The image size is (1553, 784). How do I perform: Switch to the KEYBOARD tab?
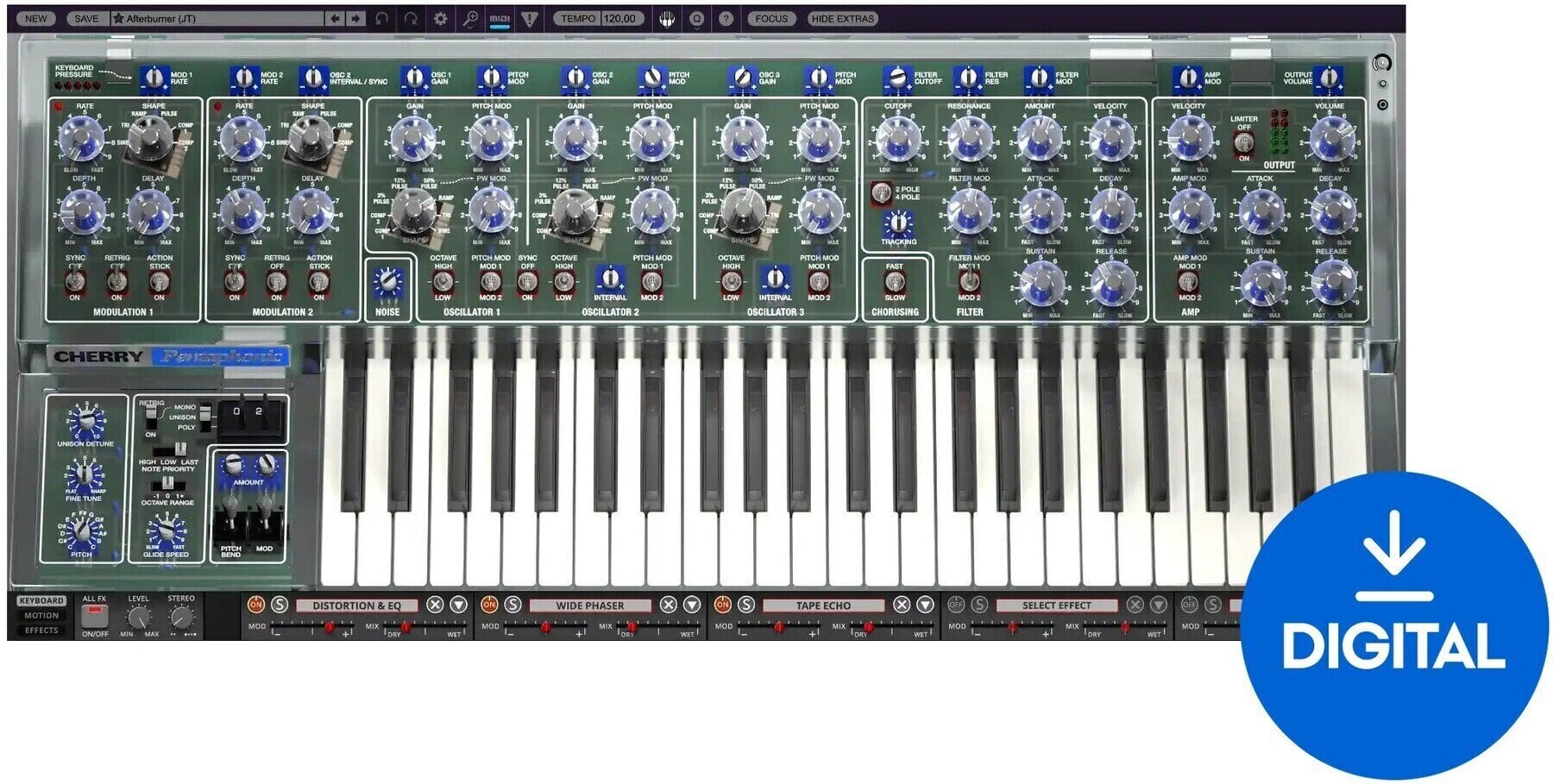coord(41,600)
